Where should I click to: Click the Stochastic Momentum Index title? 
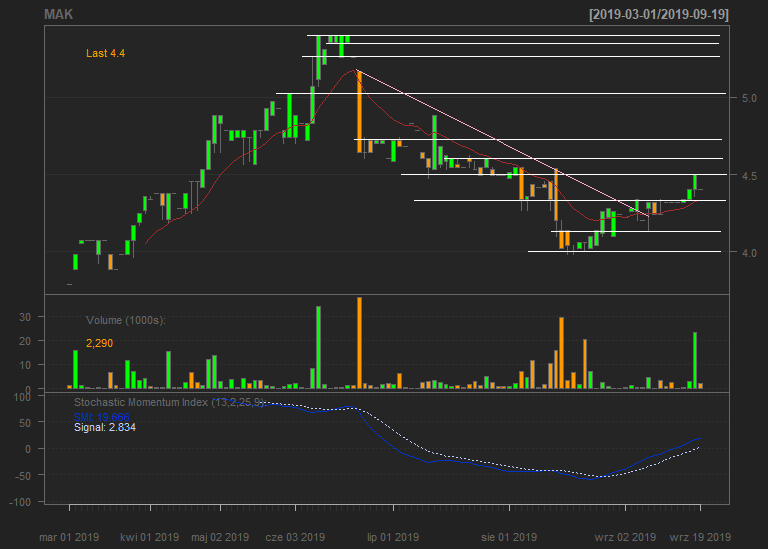click(x=169, y=402)
